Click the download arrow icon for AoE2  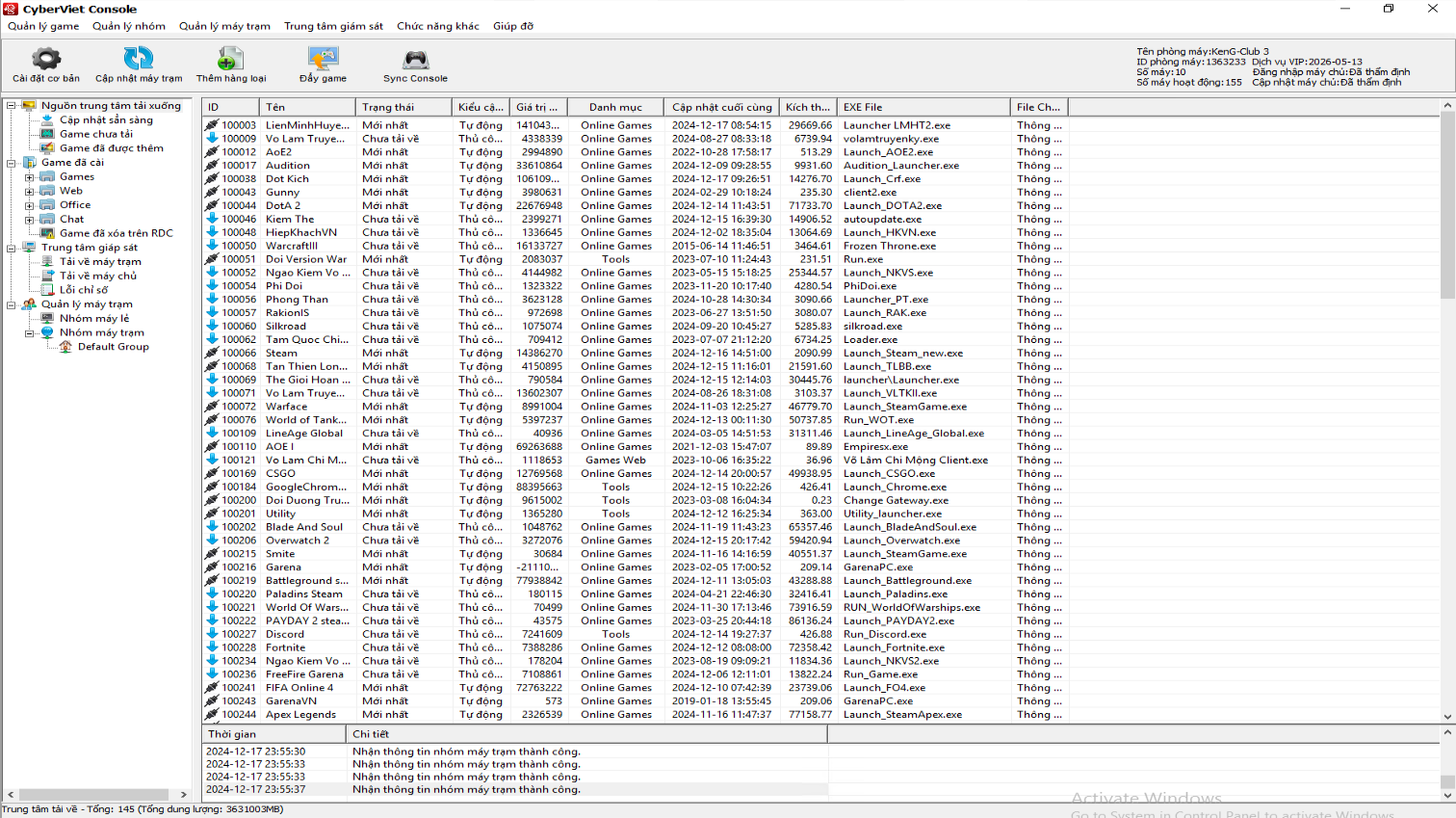click(212, 152)
